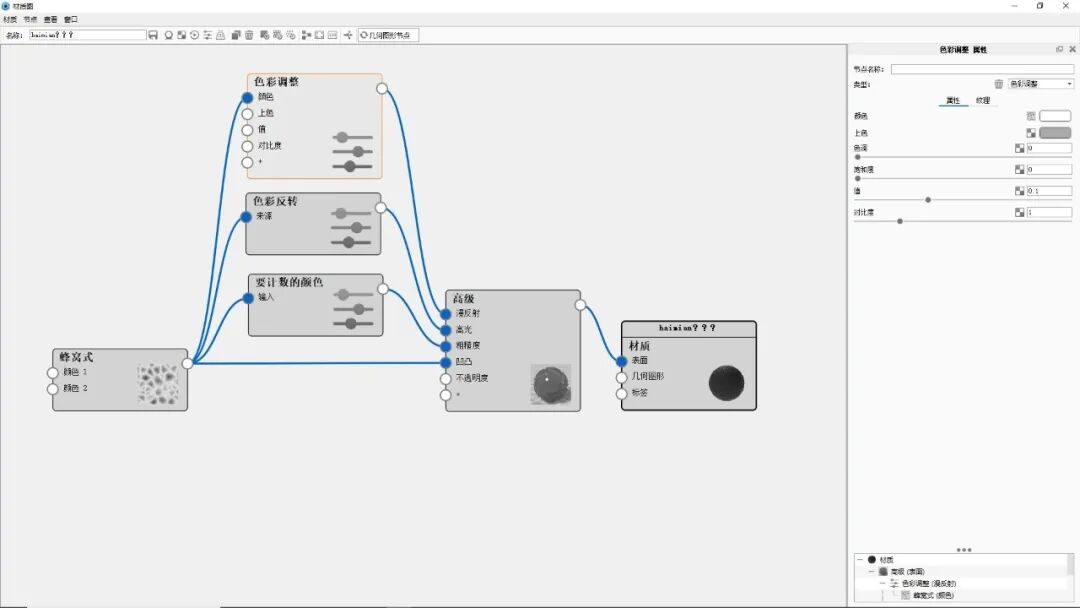Click the 不透明度 input socket on 高级 node
The width and height of the screenshot is (1080, 608).
point(446,378)
